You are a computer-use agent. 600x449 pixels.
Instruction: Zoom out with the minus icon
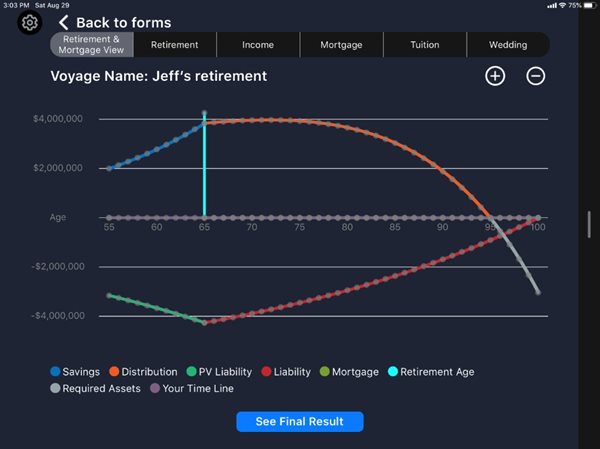[x=536, y=76]
